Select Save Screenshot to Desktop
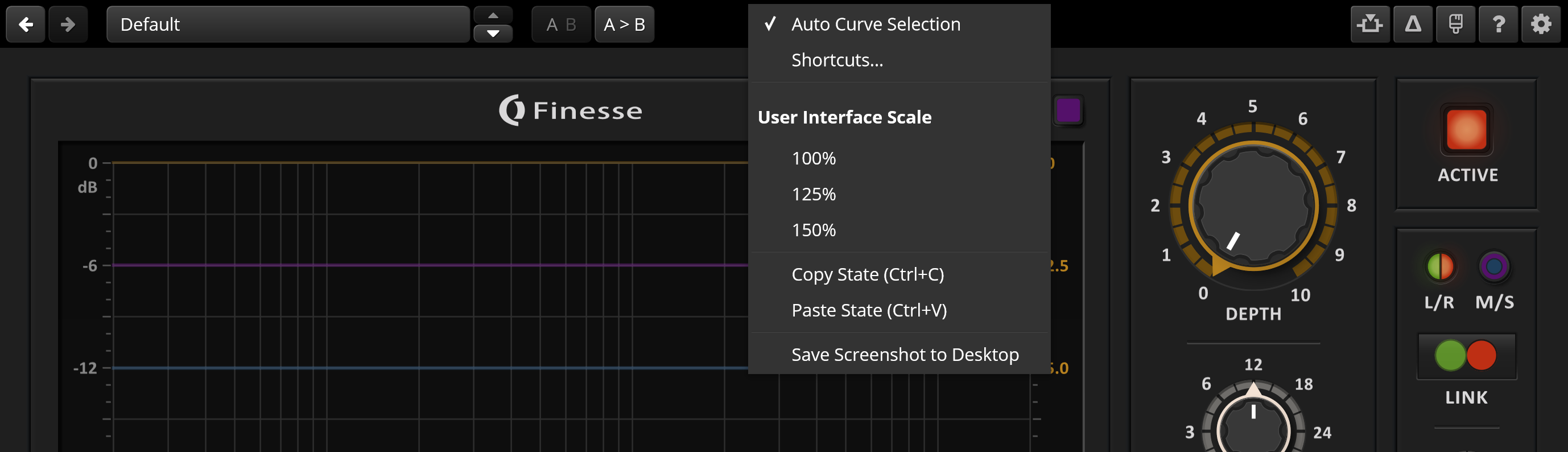The image size is (1568, 452). point(899,355)
